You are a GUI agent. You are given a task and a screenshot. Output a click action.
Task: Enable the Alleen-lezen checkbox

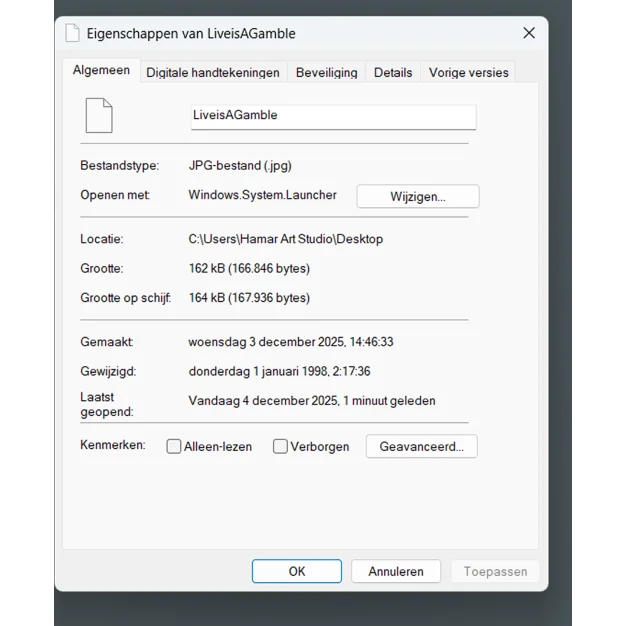click(x=174, y=447)
